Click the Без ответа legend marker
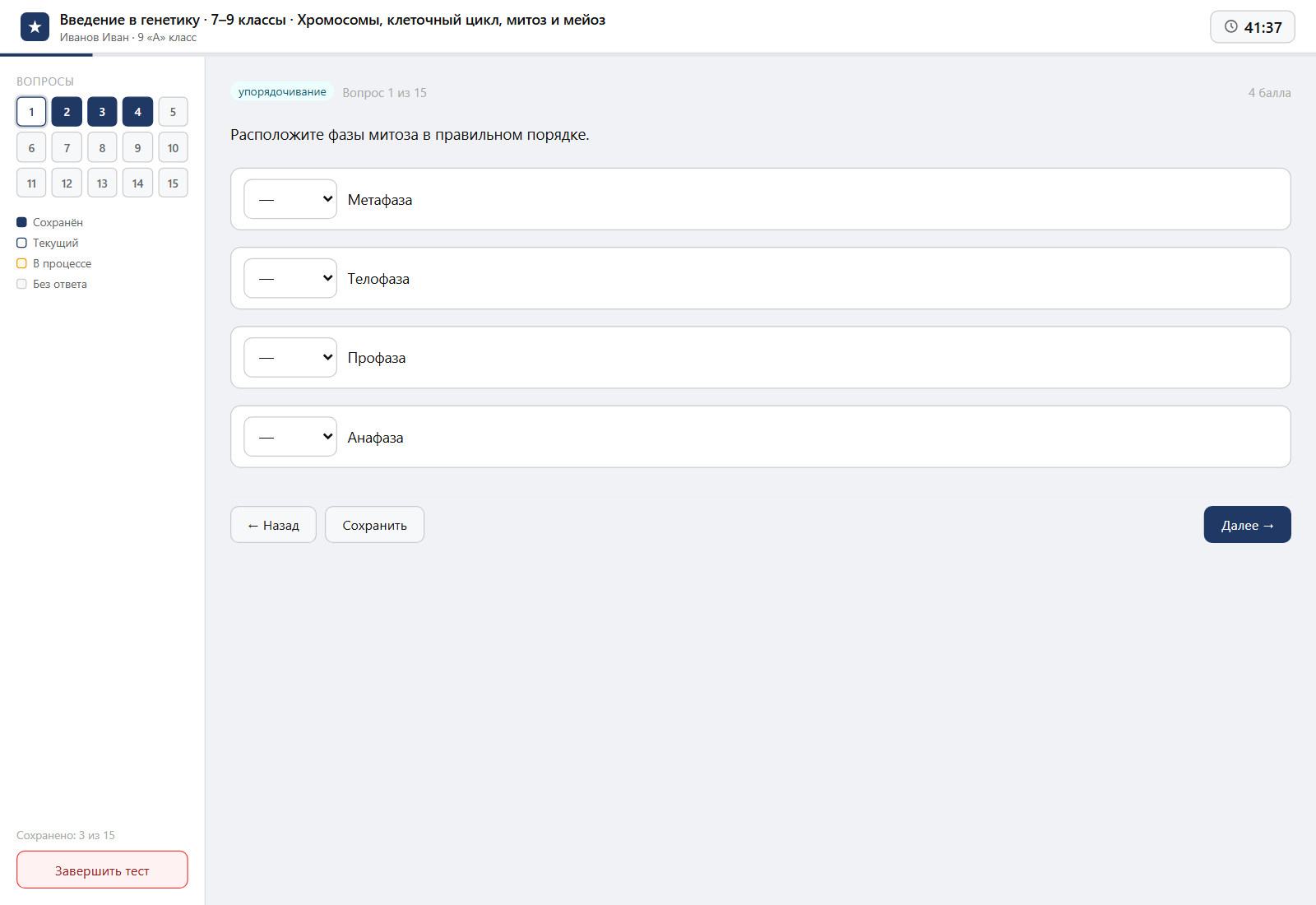Viewport: 1316px width, 905px height. [21, 284]
